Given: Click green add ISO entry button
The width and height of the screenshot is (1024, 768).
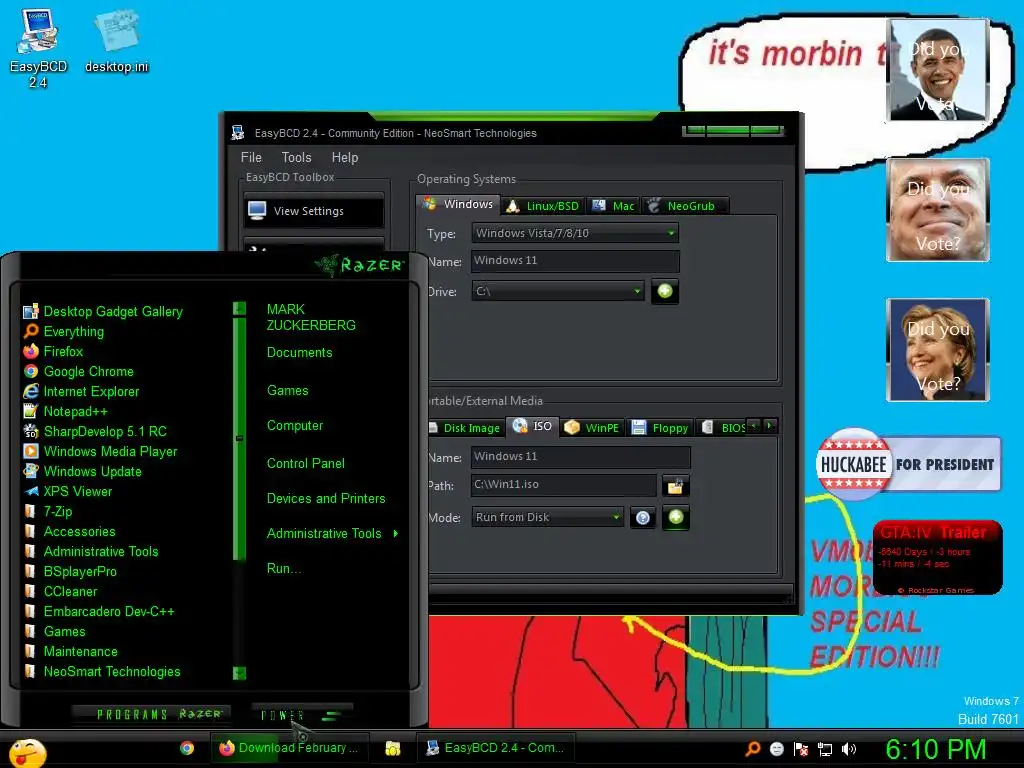Looking at the screenshot, I should click(676, 517).
